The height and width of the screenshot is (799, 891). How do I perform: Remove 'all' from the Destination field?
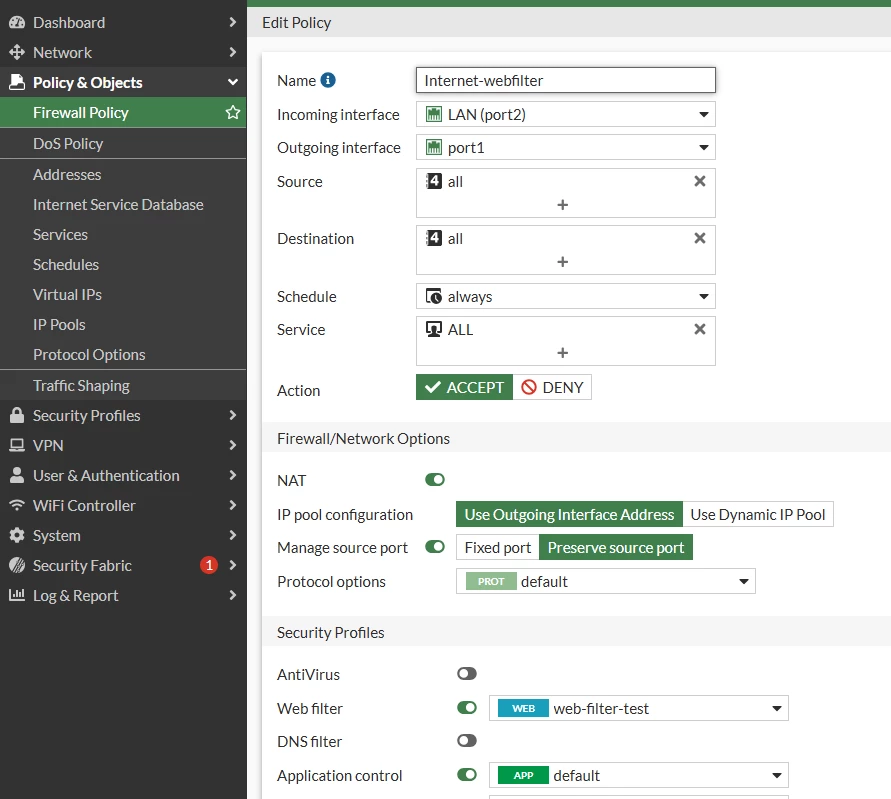[x=700, y=238]
